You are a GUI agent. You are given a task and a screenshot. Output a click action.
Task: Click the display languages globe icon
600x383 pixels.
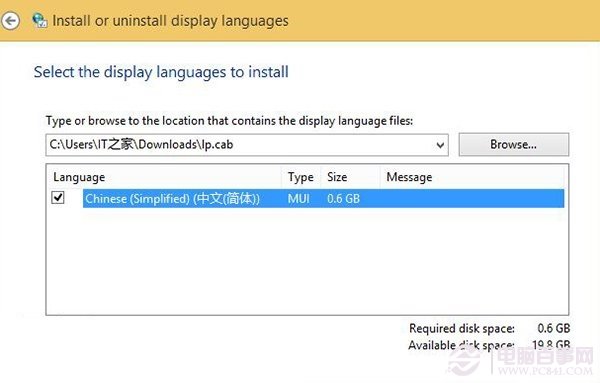(39, 20)
